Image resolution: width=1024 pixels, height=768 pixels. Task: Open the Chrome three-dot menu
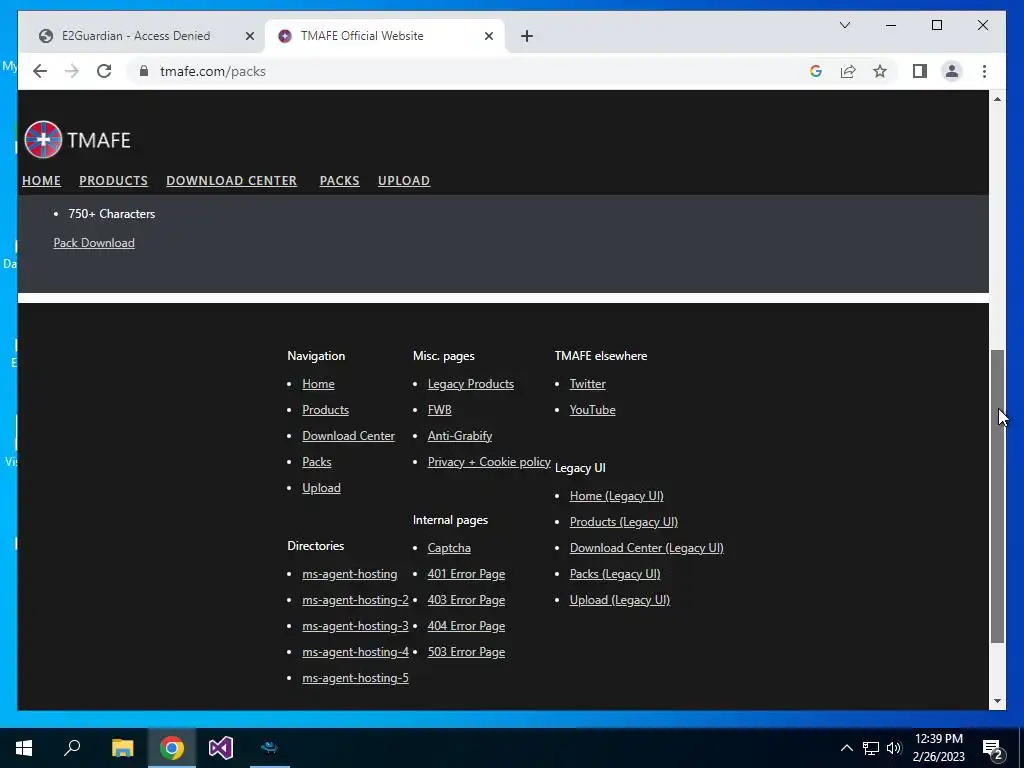[x=984, y=71]
